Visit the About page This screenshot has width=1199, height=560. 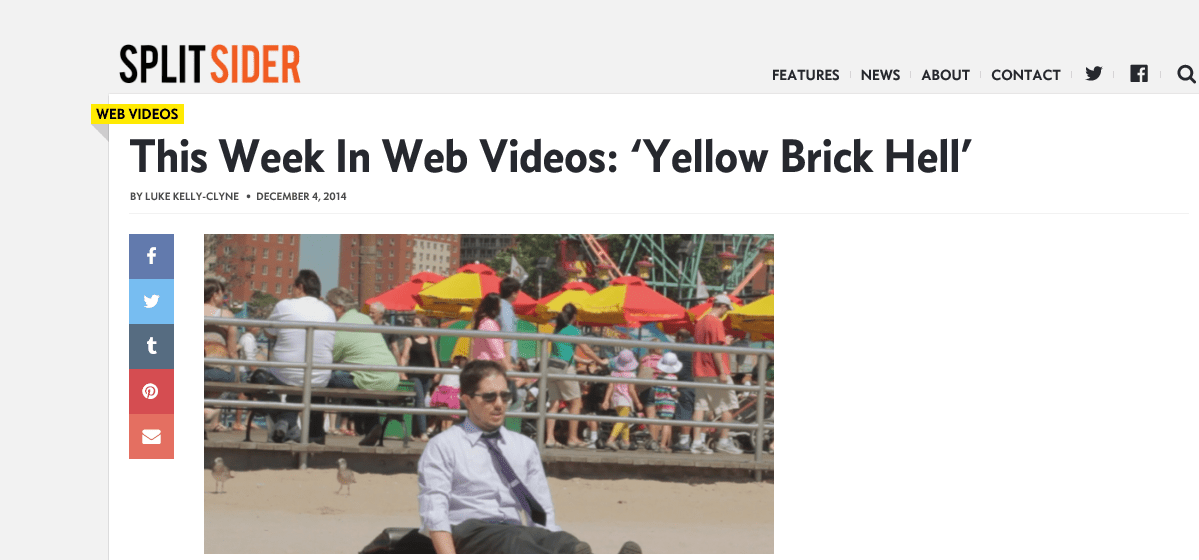945,75
